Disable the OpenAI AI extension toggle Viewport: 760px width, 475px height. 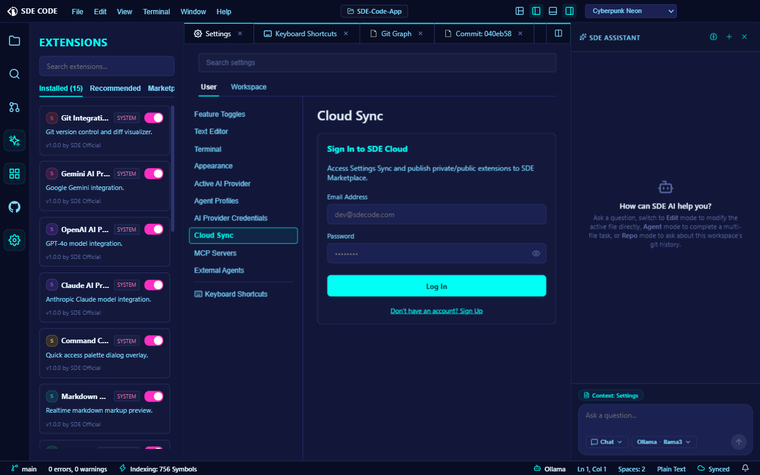[x=154, y=229]
